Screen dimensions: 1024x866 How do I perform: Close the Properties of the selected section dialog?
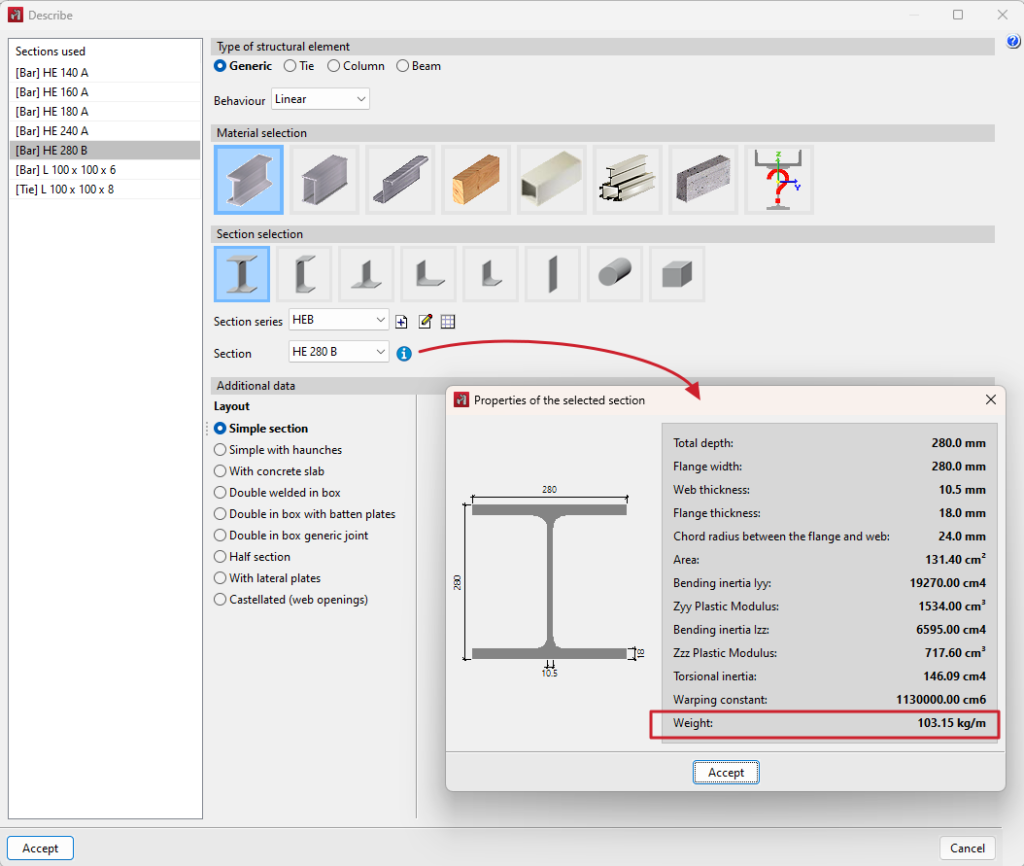[991, 400]
